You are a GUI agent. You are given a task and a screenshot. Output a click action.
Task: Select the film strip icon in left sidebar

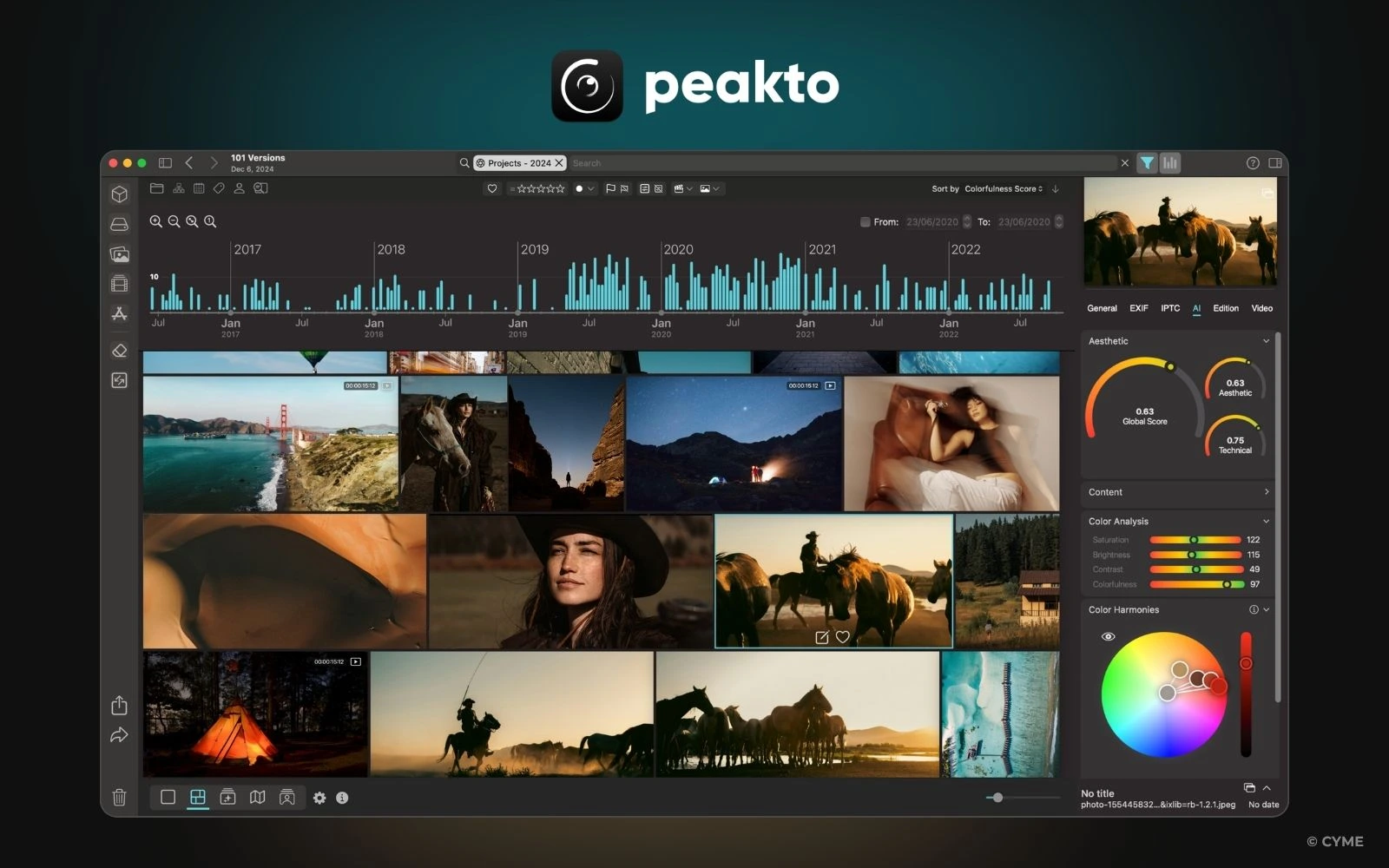coord(120,283)
